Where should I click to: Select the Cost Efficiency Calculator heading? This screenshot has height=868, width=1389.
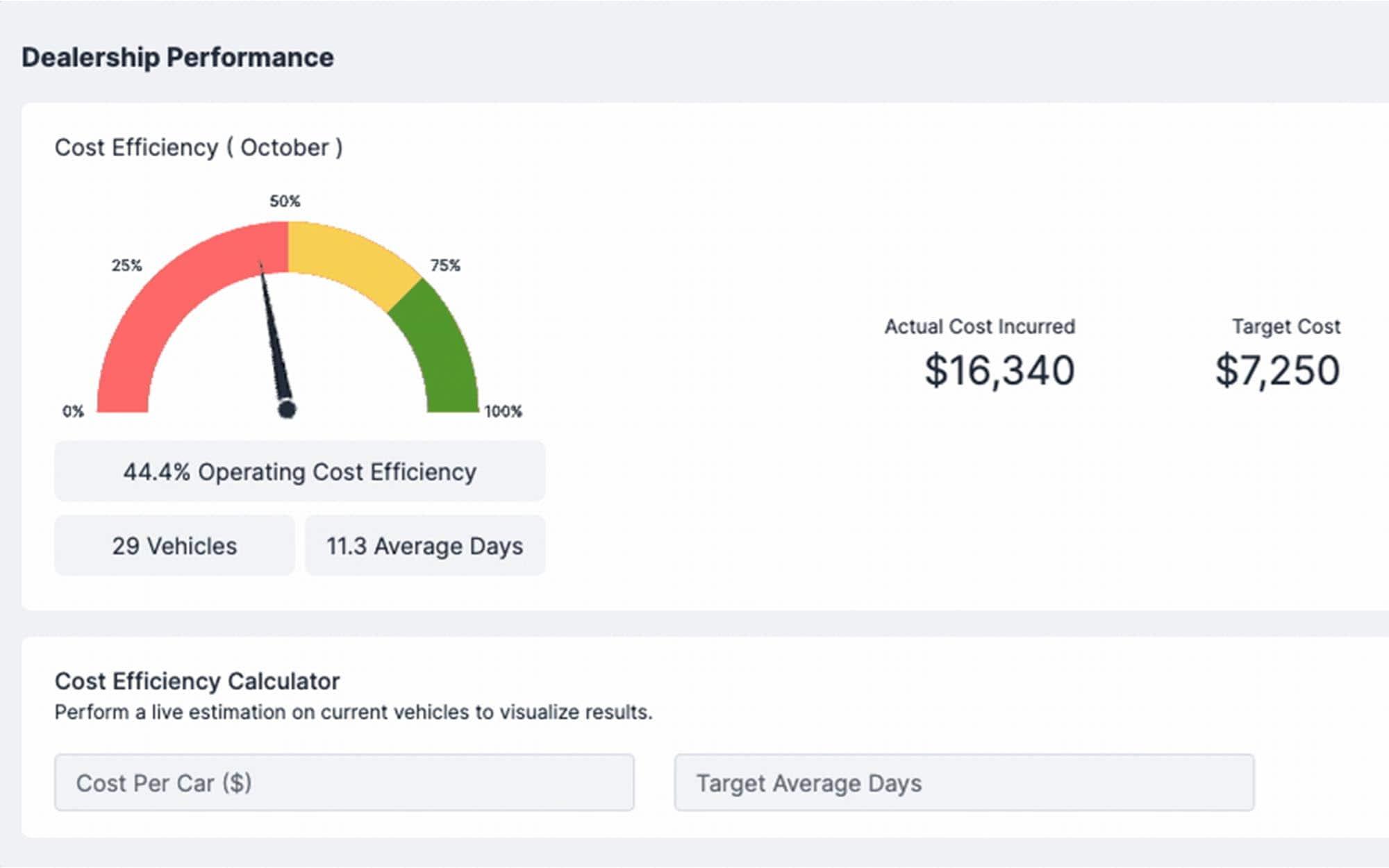[197, 681]
